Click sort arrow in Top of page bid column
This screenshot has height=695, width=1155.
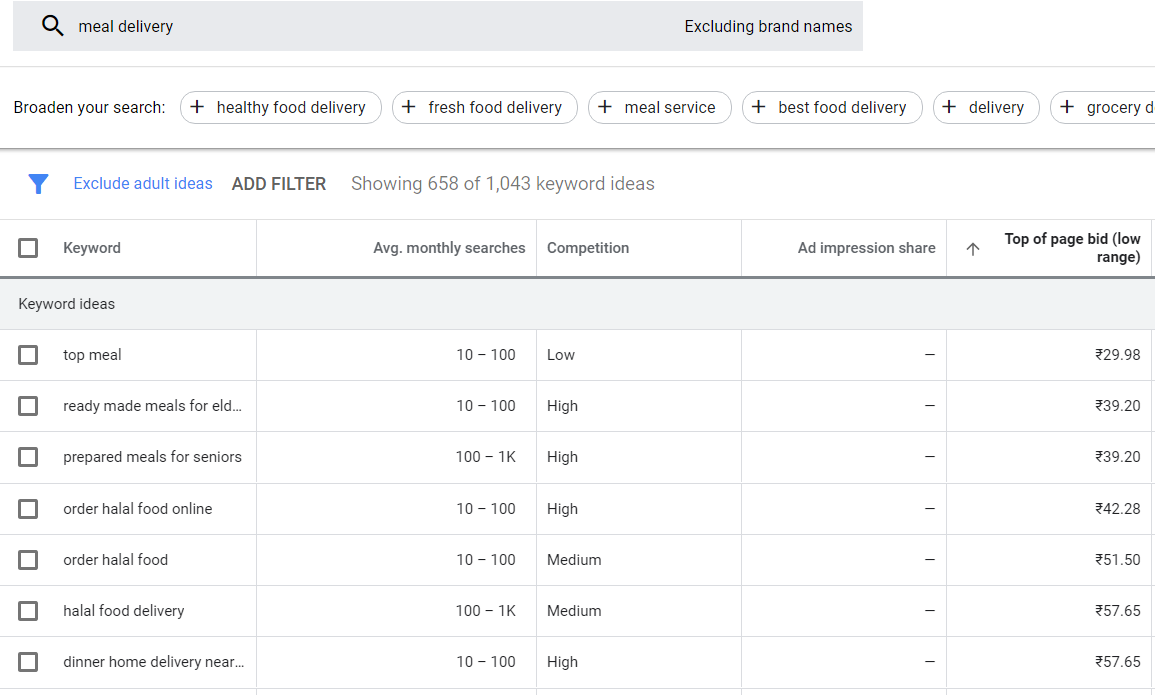(972, 249)
